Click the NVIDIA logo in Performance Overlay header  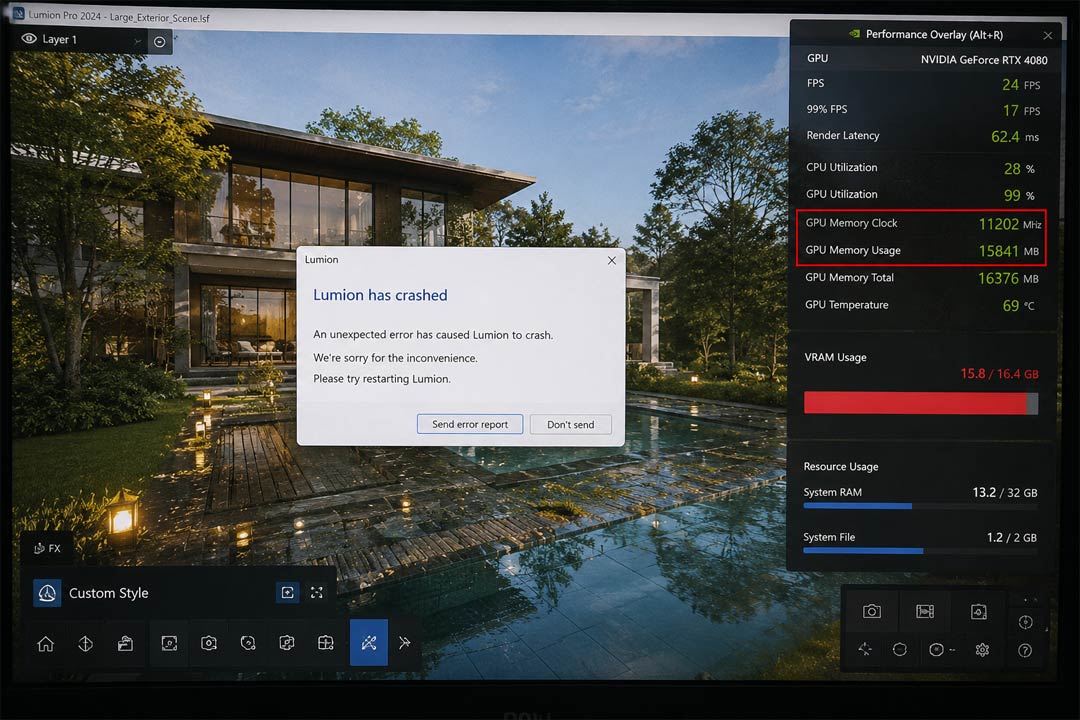[x=854, y=34]
